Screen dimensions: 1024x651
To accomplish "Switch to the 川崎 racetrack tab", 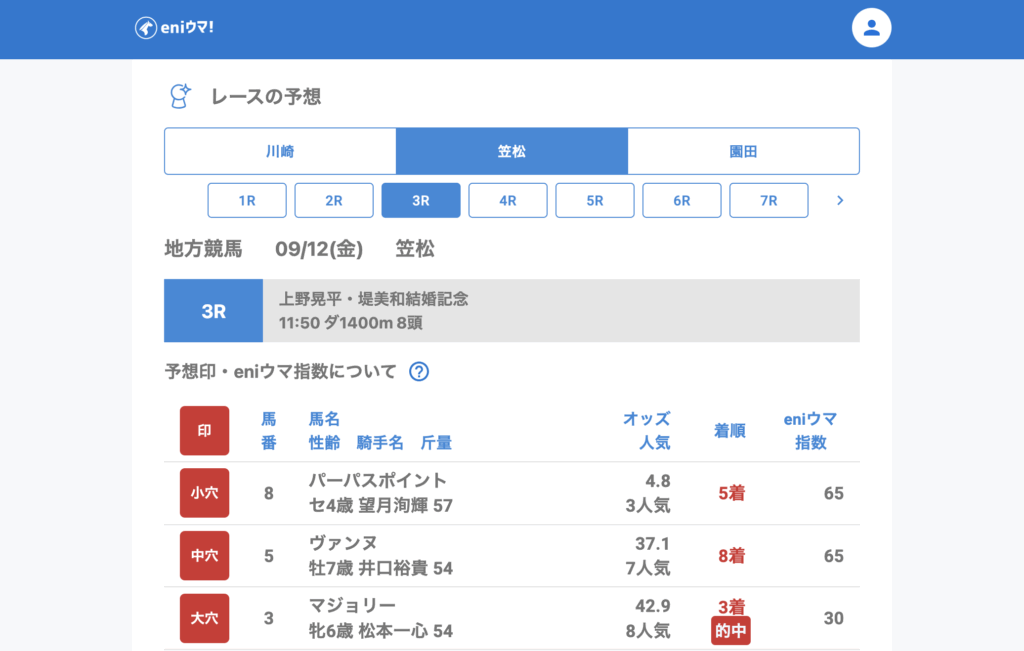I will (x=280, y=151).
